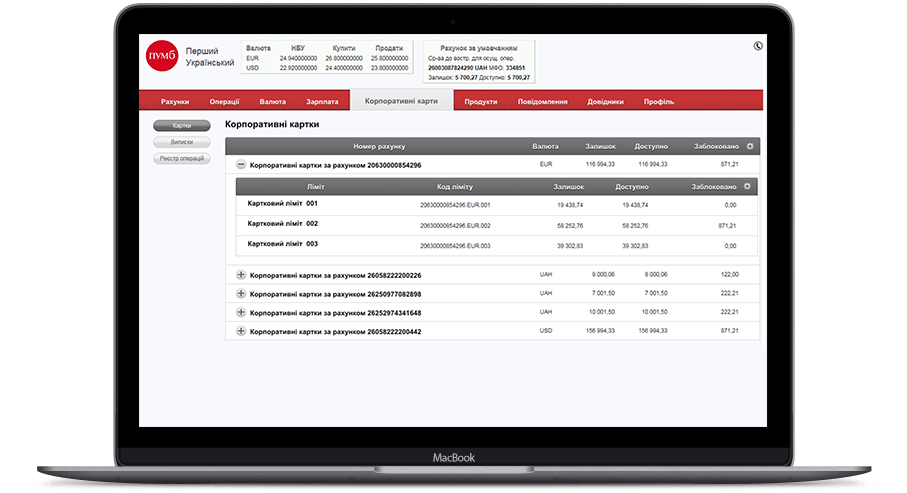Click the USD currency cell

tap(545, 330)
